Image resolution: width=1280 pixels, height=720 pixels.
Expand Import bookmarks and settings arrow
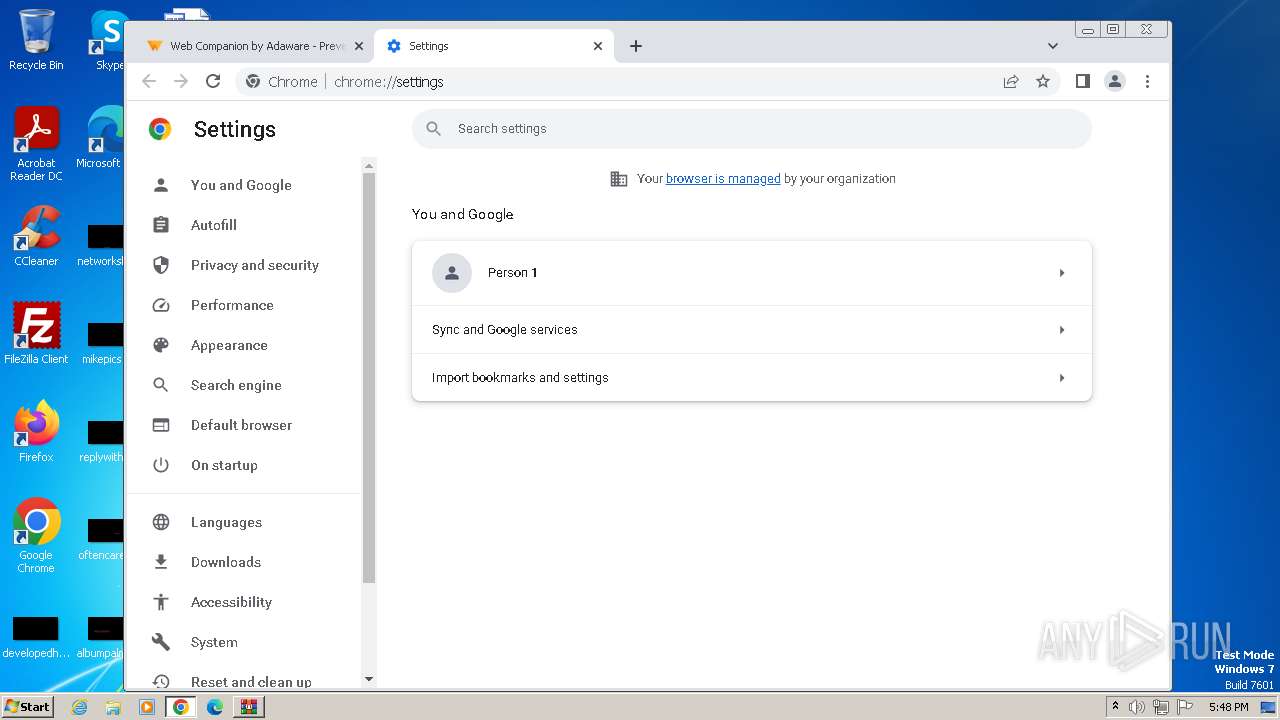click(x=1062, y=378)
